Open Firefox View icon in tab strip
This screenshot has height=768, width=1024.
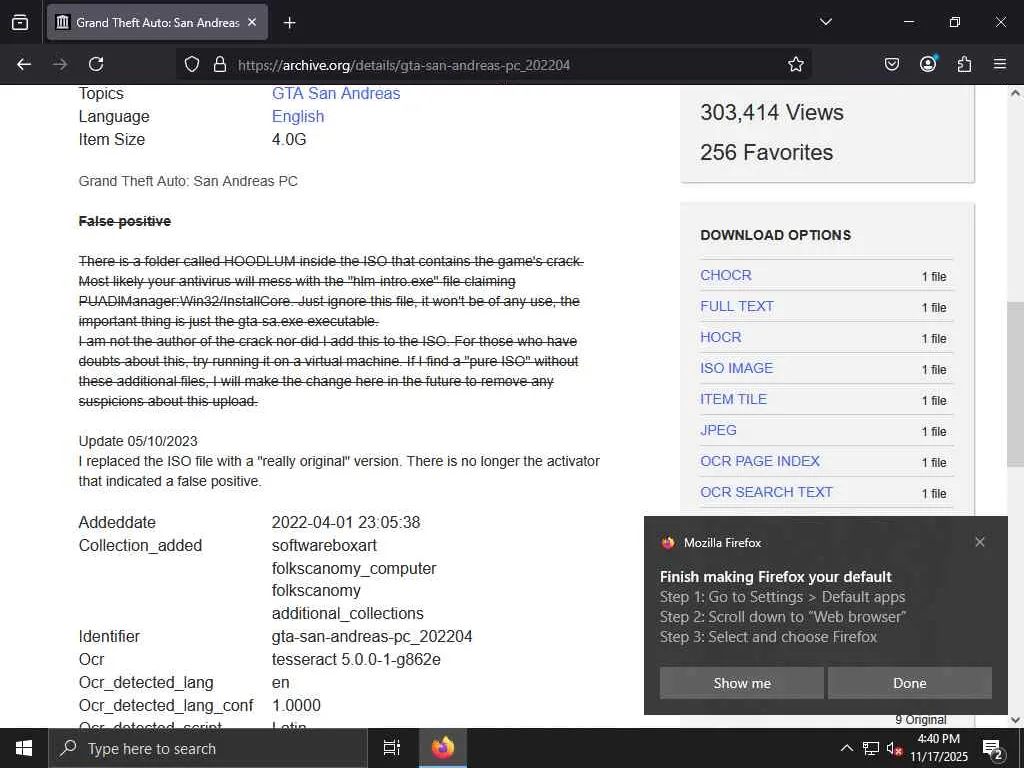(20, 22)
